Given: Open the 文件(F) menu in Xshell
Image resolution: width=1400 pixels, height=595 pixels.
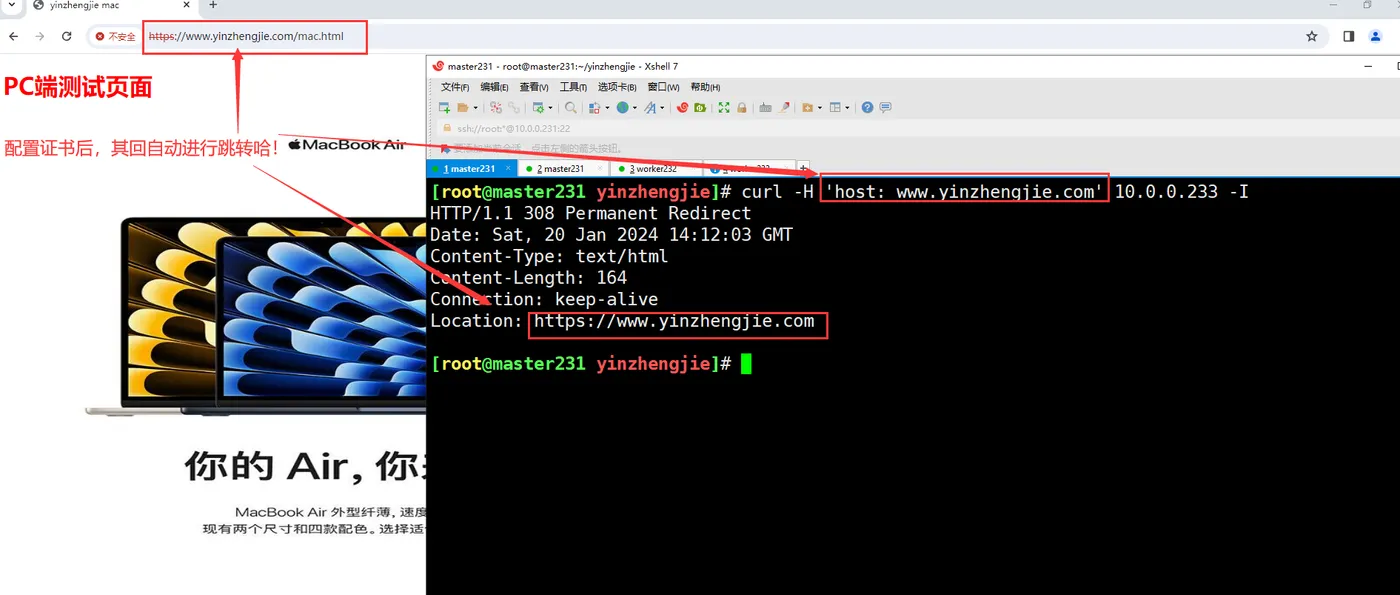Looking at the screenshot, I should (x=455, y=87).
